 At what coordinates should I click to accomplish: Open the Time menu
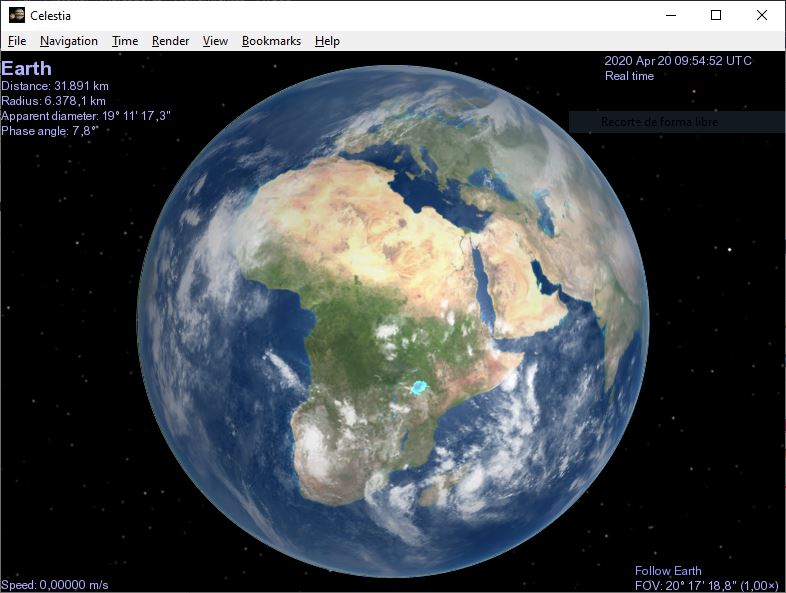coord(125,41)
